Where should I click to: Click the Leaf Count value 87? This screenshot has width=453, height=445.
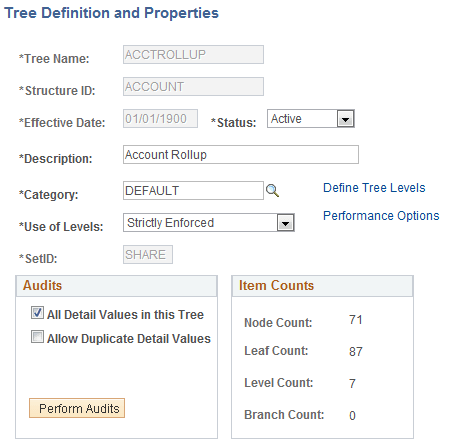[356, 352]
